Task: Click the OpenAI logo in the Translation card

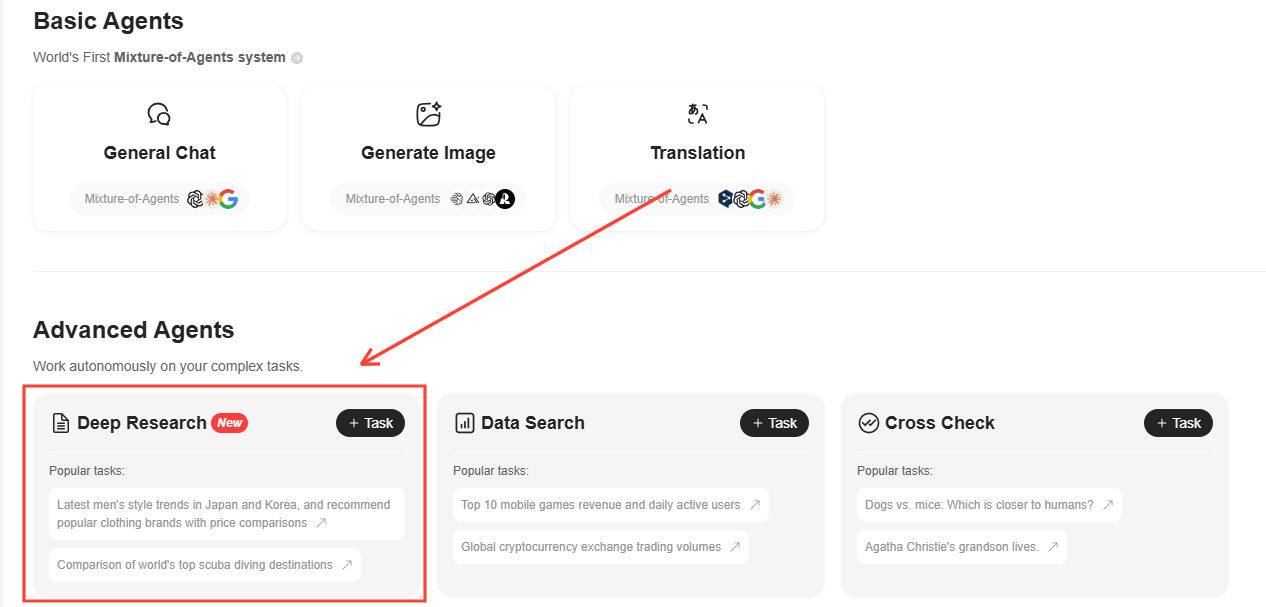Action: coord(741,198)
